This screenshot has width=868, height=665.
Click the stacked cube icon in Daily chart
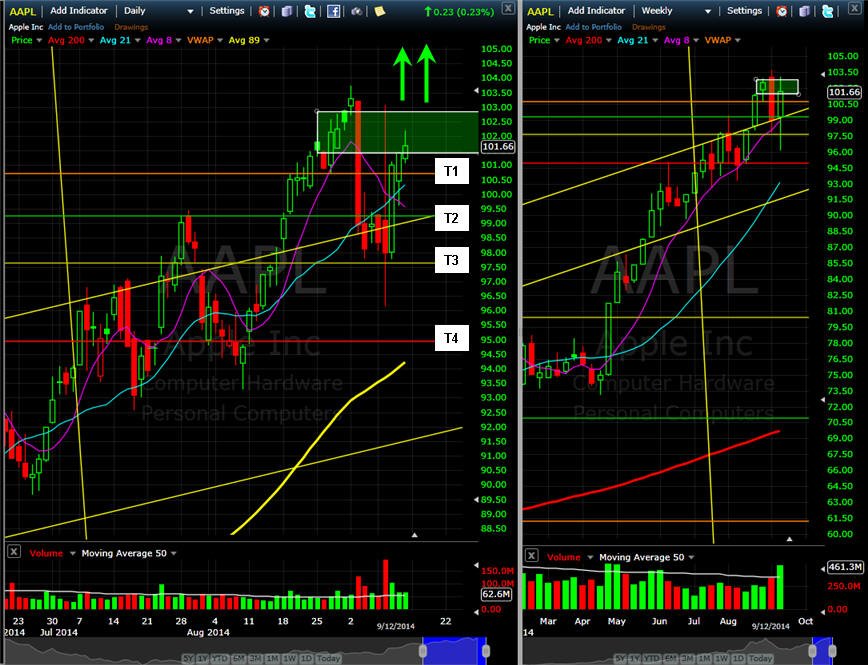286,11
